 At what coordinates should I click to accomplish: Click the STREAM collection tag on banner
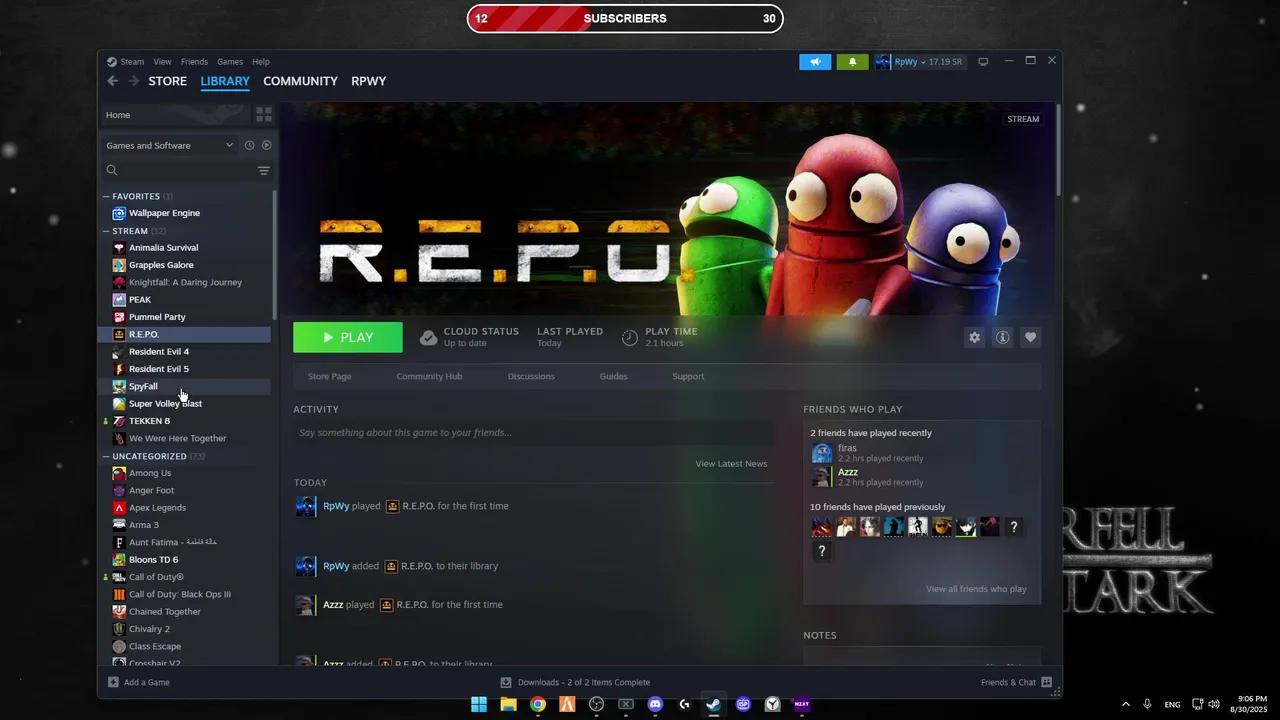click(x=1023, y=119)
